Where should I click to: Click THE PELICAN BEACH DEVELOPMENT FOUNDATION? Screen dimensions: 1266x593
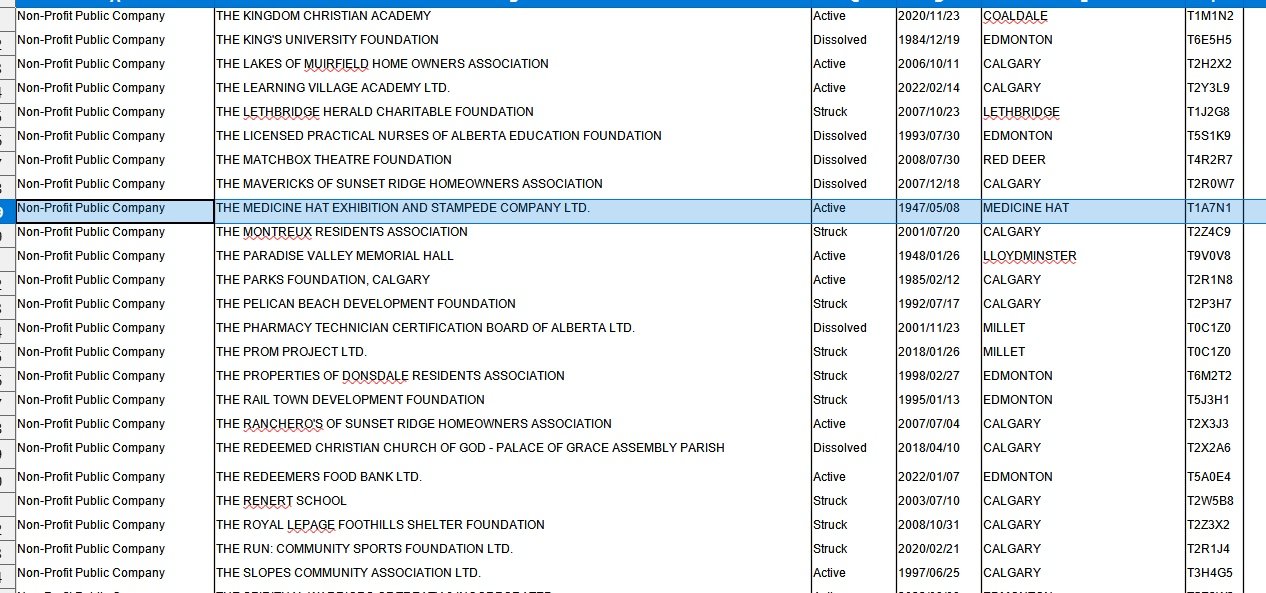click(x=512, y=304)
